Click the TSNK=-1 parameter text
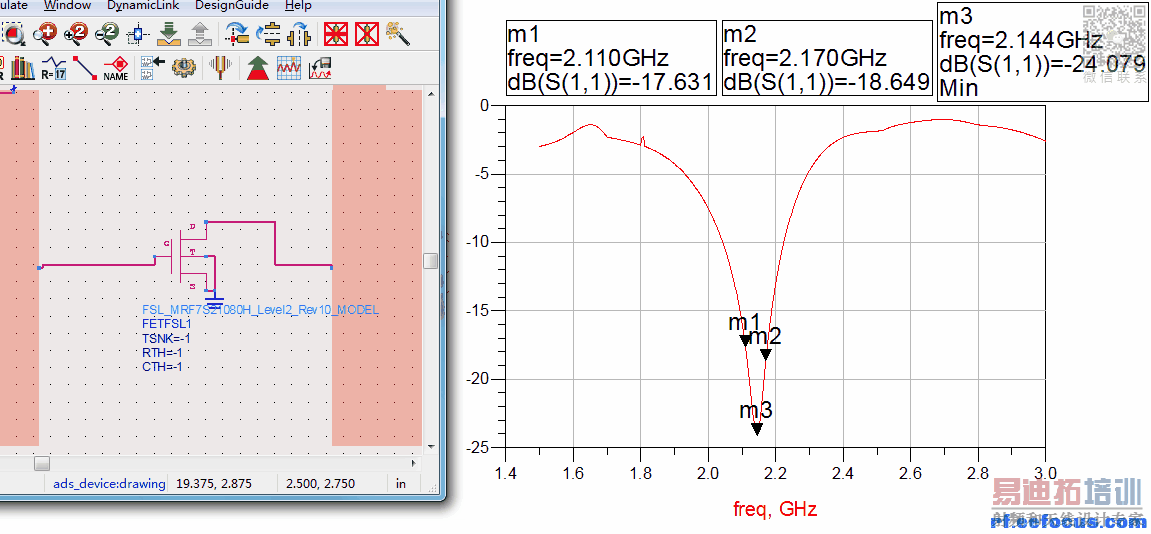 167,338
